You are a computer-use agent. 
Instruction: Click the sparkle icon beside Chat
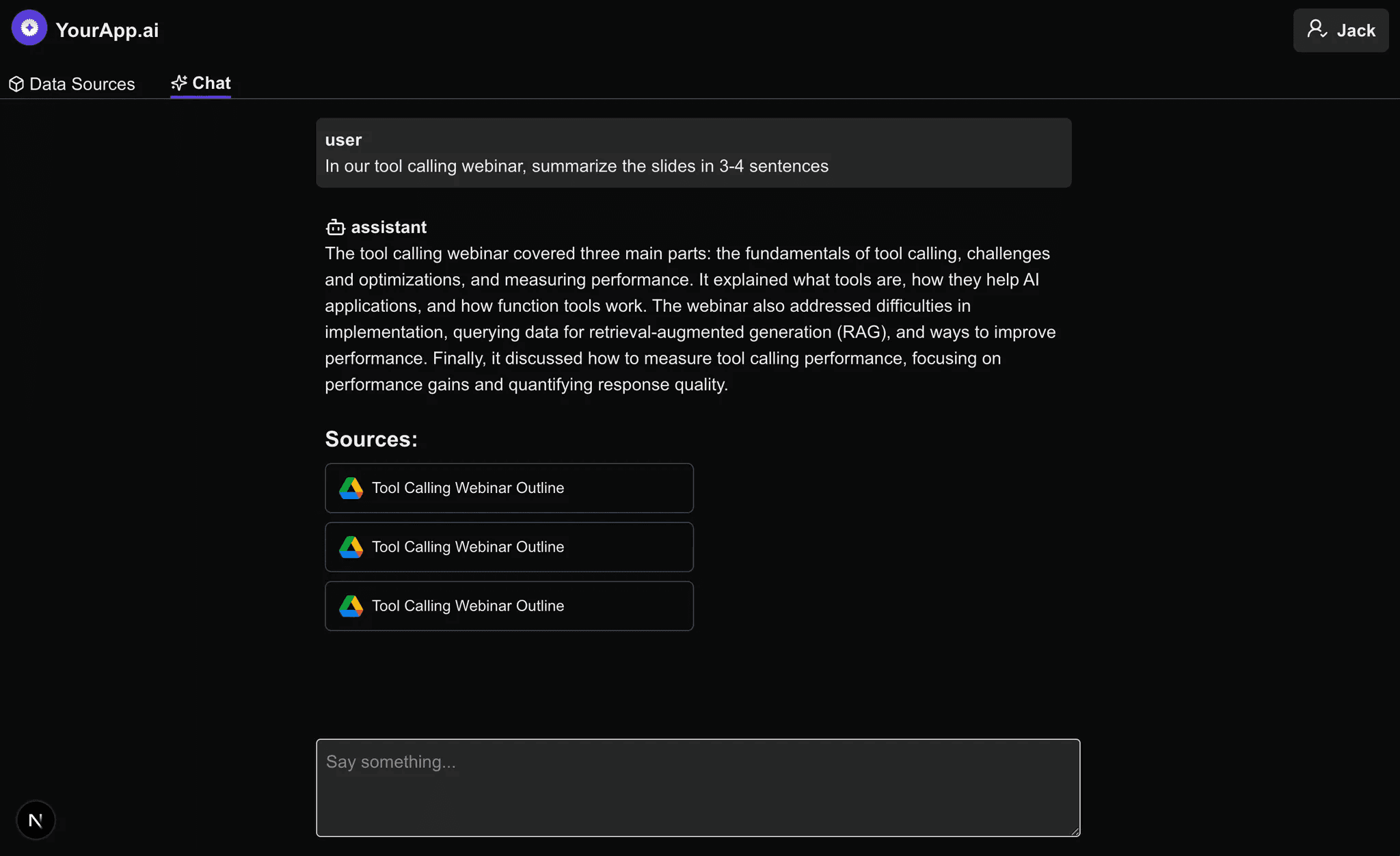179,83
